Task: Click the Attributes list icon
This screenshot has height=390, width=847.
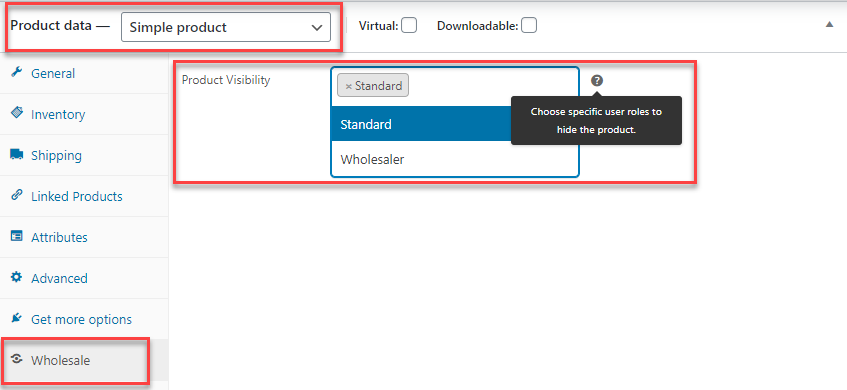Action: point(17,236)
